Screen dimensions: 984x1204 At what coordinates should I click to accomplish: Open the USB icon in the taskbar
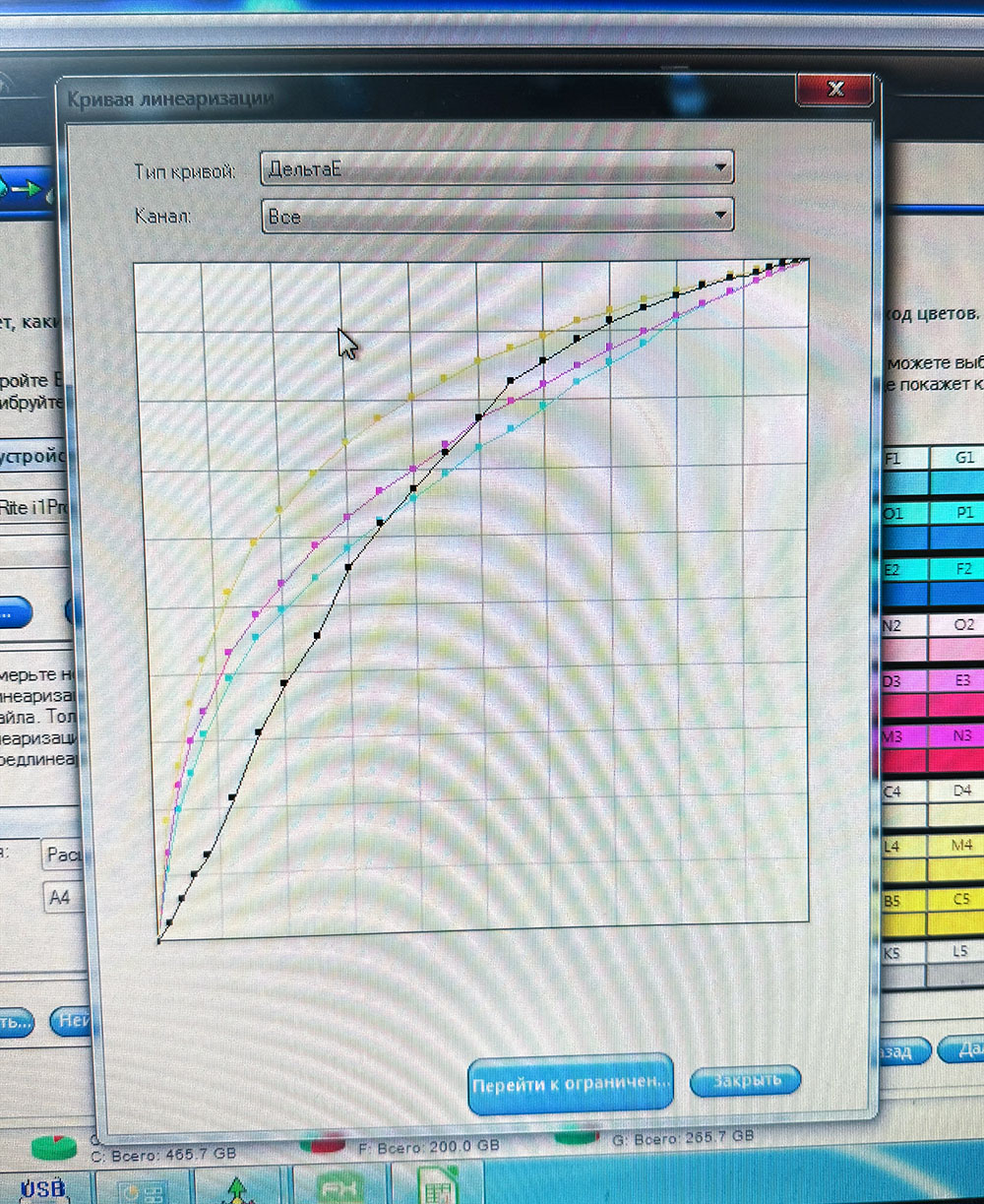point(43,1187)
